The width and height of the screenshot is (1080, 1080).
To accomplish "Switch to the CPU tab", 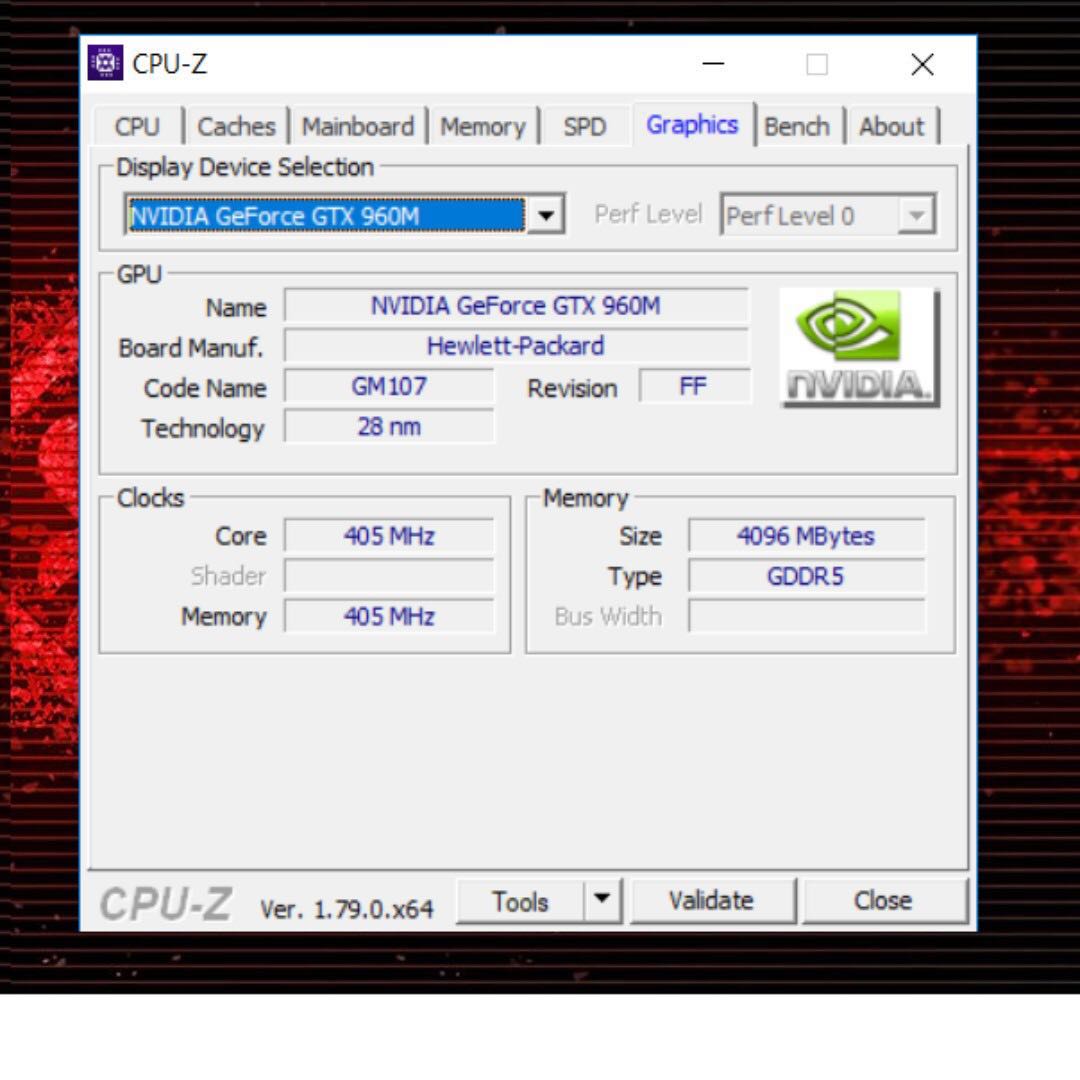I will (137, 126).
